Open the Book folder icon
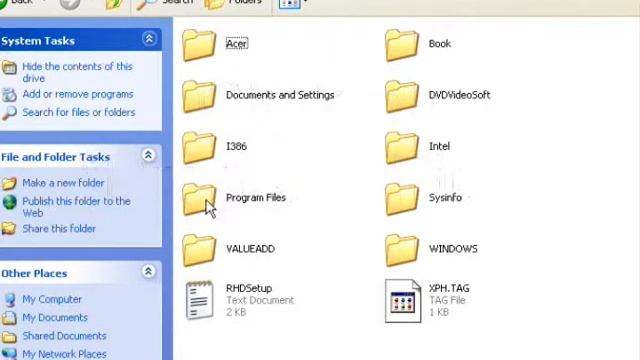 tap(402, 45)
